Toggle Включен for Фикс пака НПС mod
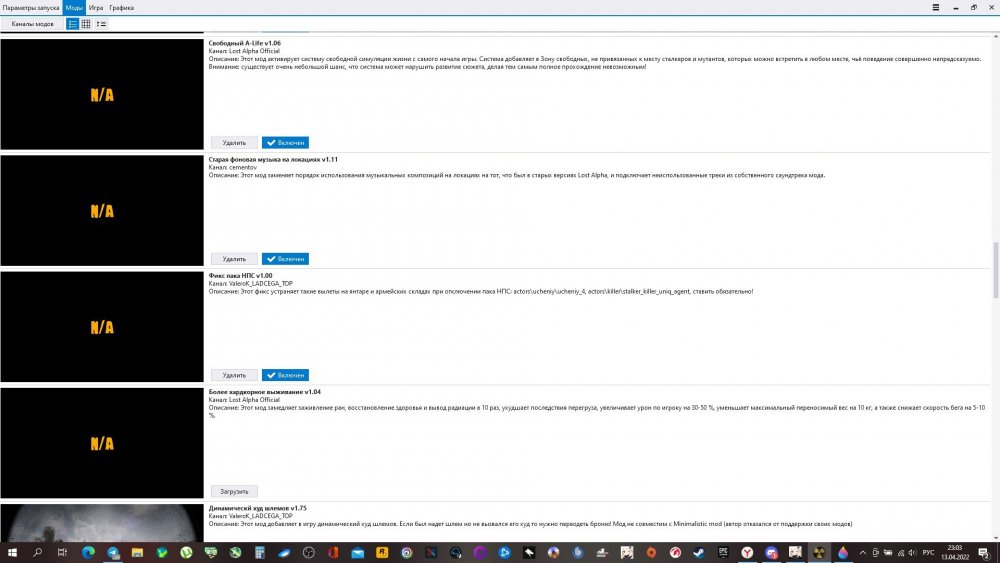Screen dimensions: 1000x563 285,375
